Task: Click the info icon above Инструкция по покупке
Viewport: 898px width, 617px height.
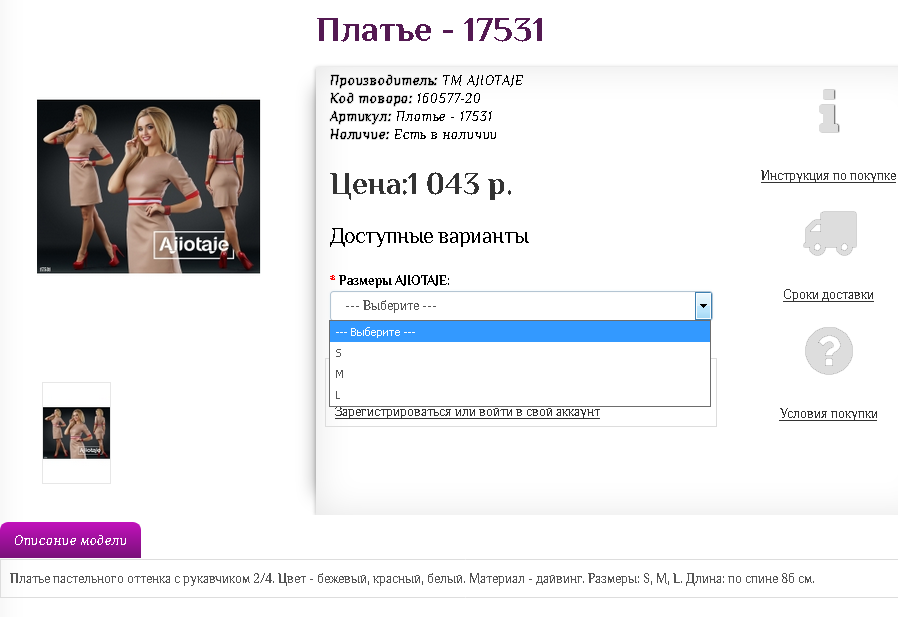Action: [829, 111]
